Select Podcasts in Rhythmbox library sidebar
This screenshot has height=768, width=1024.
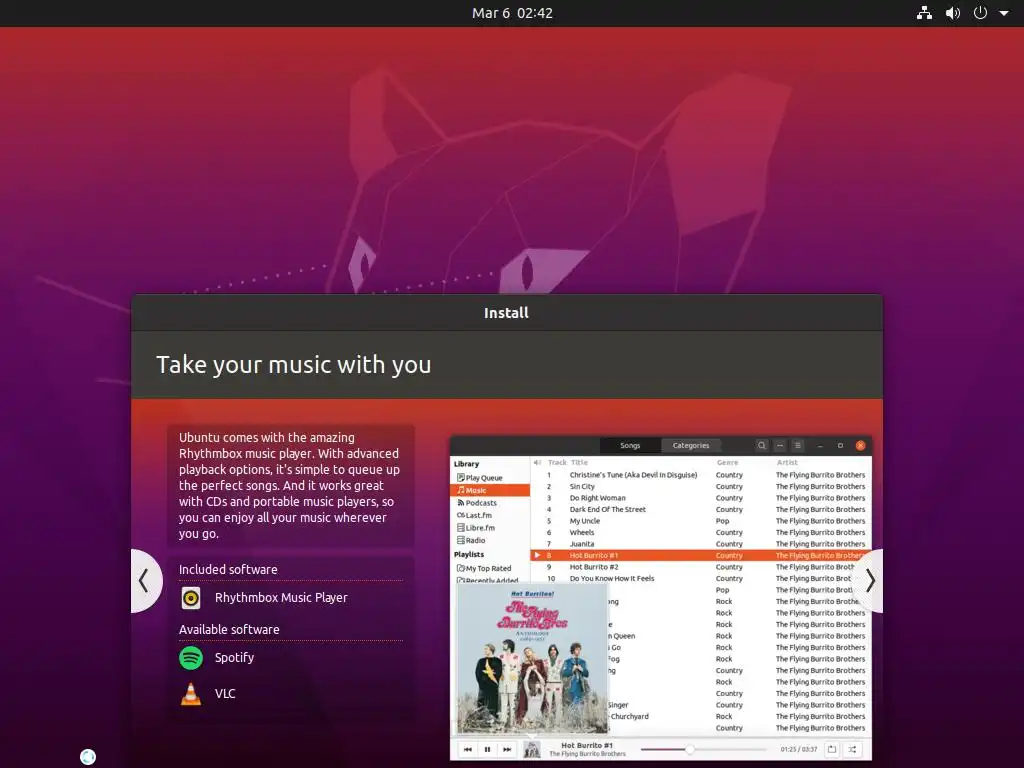coord(481,503)
